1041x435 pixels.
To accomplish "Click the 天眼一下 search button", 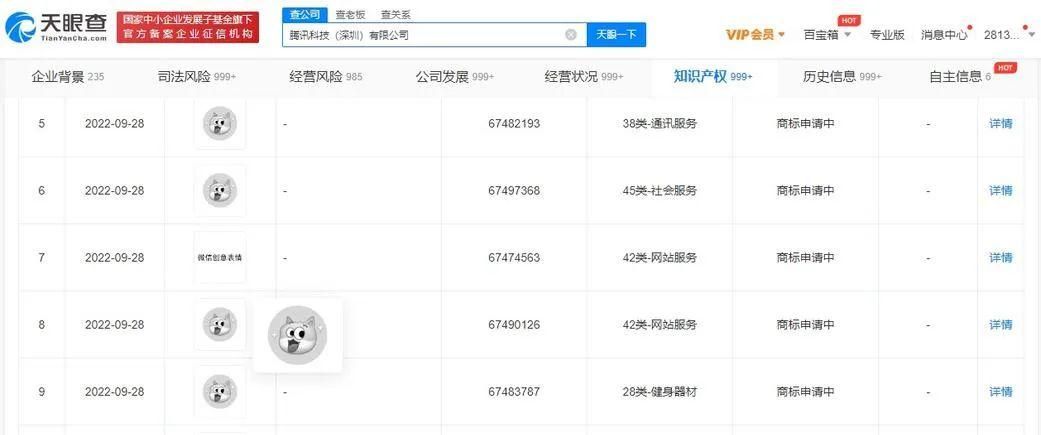I will (616, 35).
